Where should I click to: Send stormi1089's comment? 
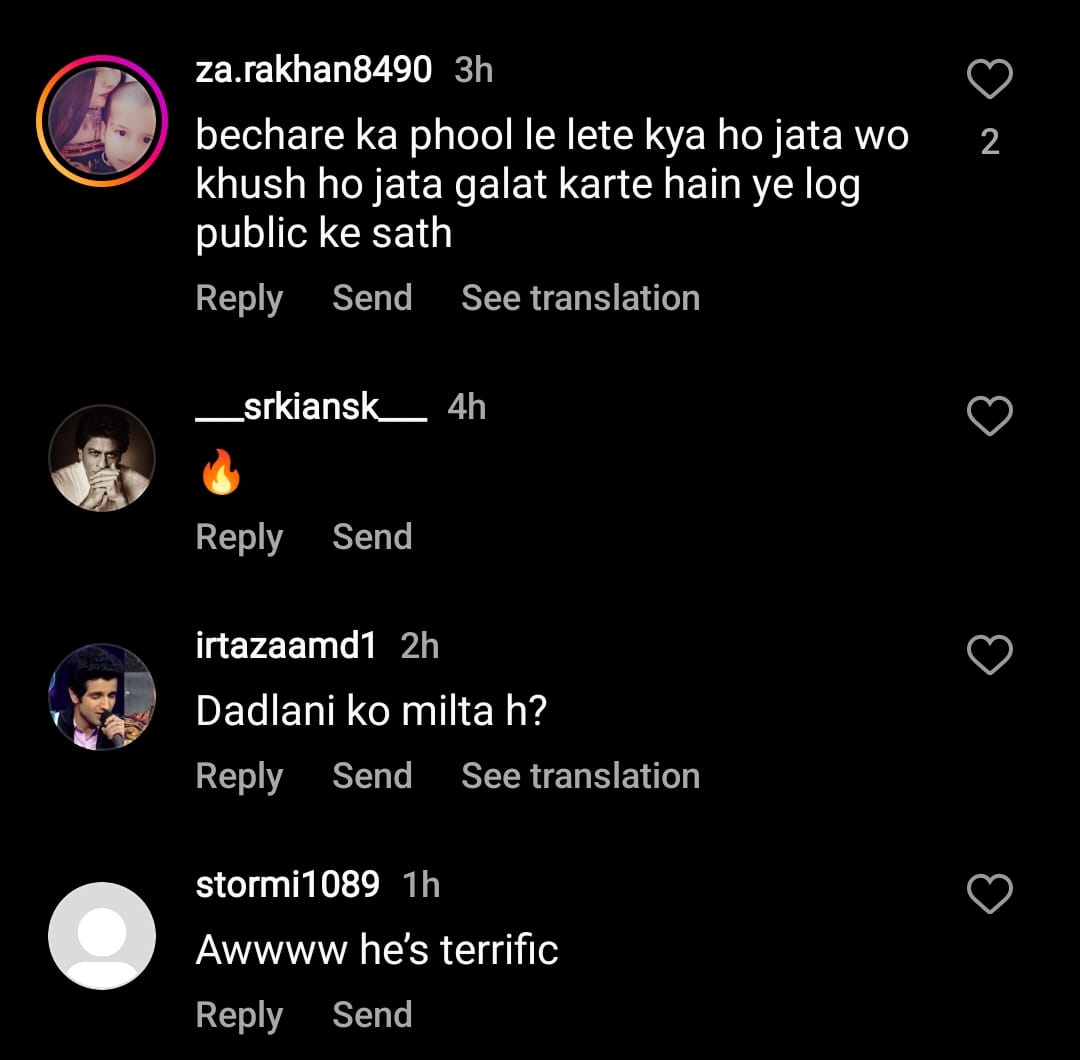372,1015
